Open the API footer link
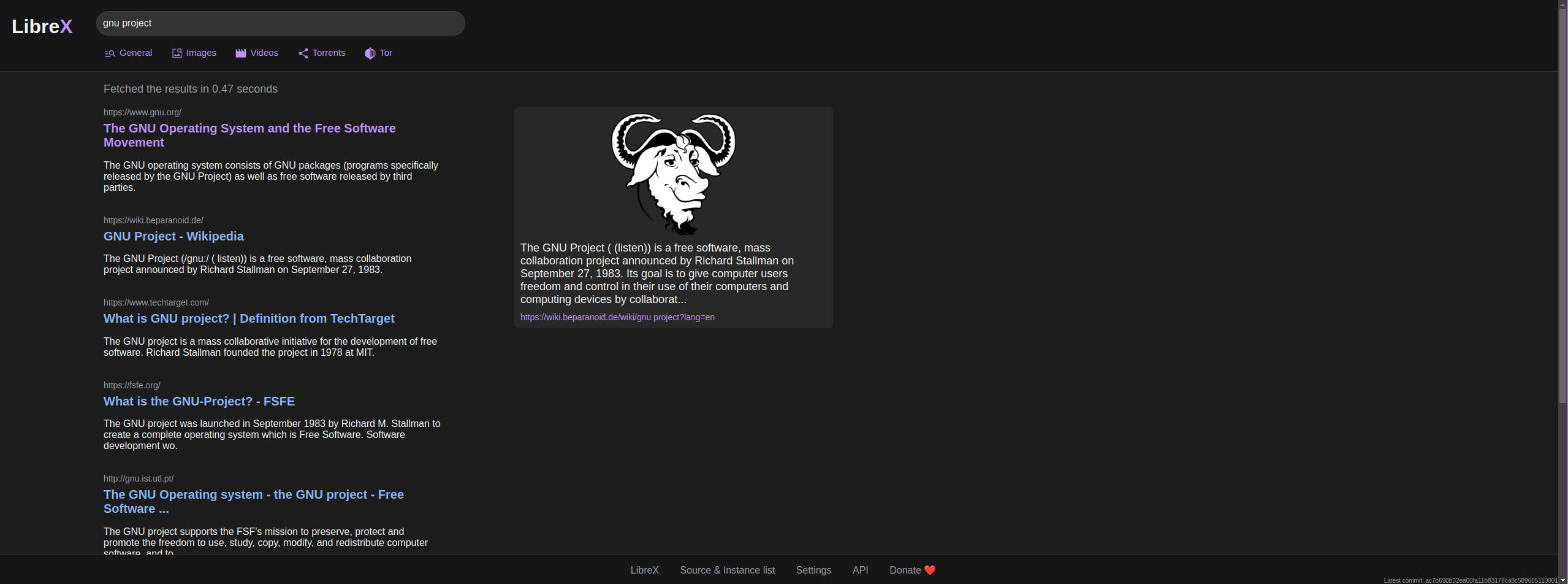 pyautogui.click(x=860, y=570)
